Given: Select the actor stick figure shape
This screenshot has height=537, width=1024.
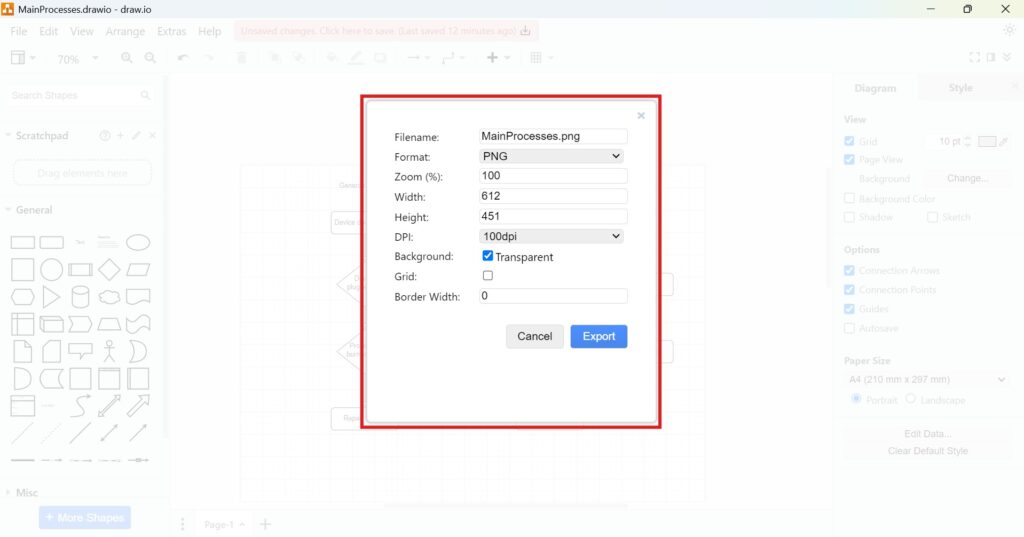Looking at the screenshot, I should [x=109, y=351].
